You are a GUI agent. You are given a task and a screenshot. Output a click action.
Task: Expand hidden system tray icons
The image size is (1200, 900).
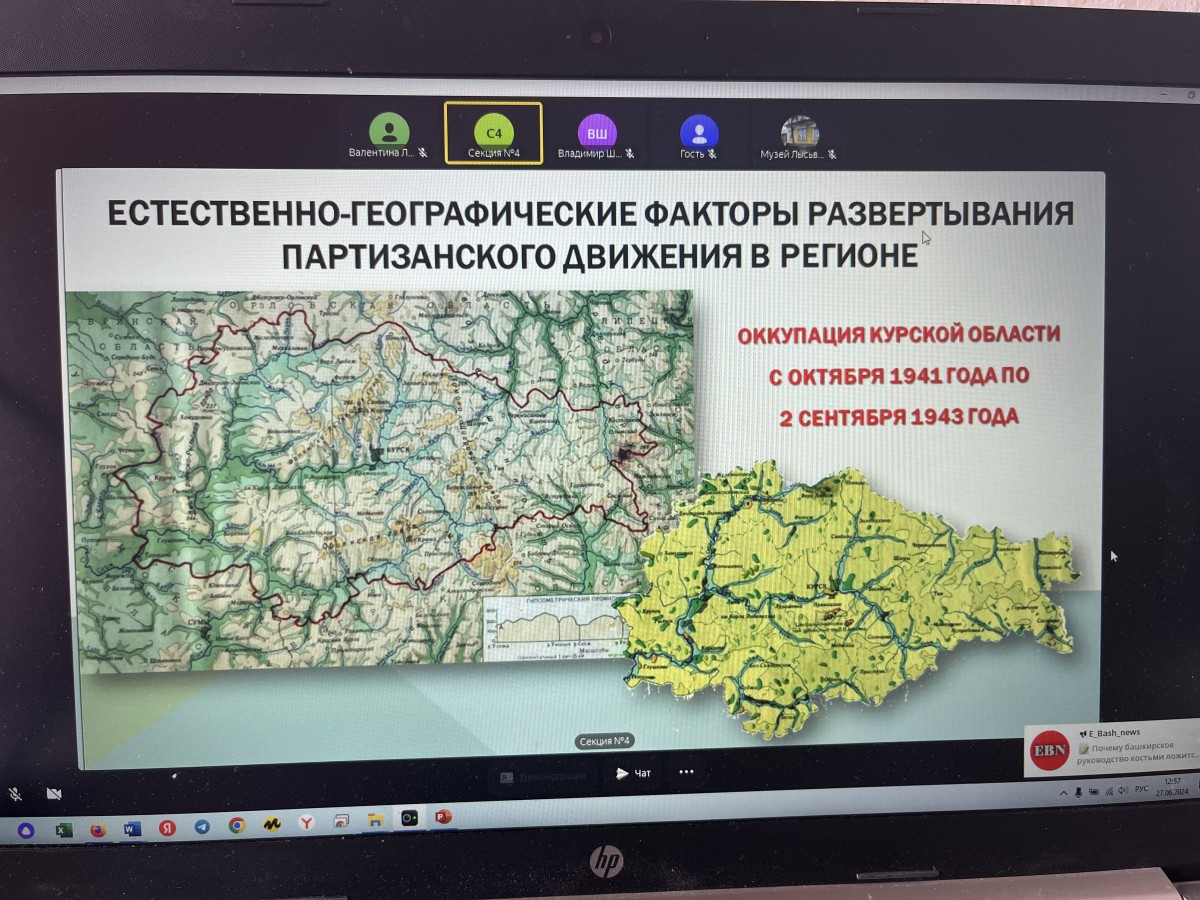(x=1063, y=792)
